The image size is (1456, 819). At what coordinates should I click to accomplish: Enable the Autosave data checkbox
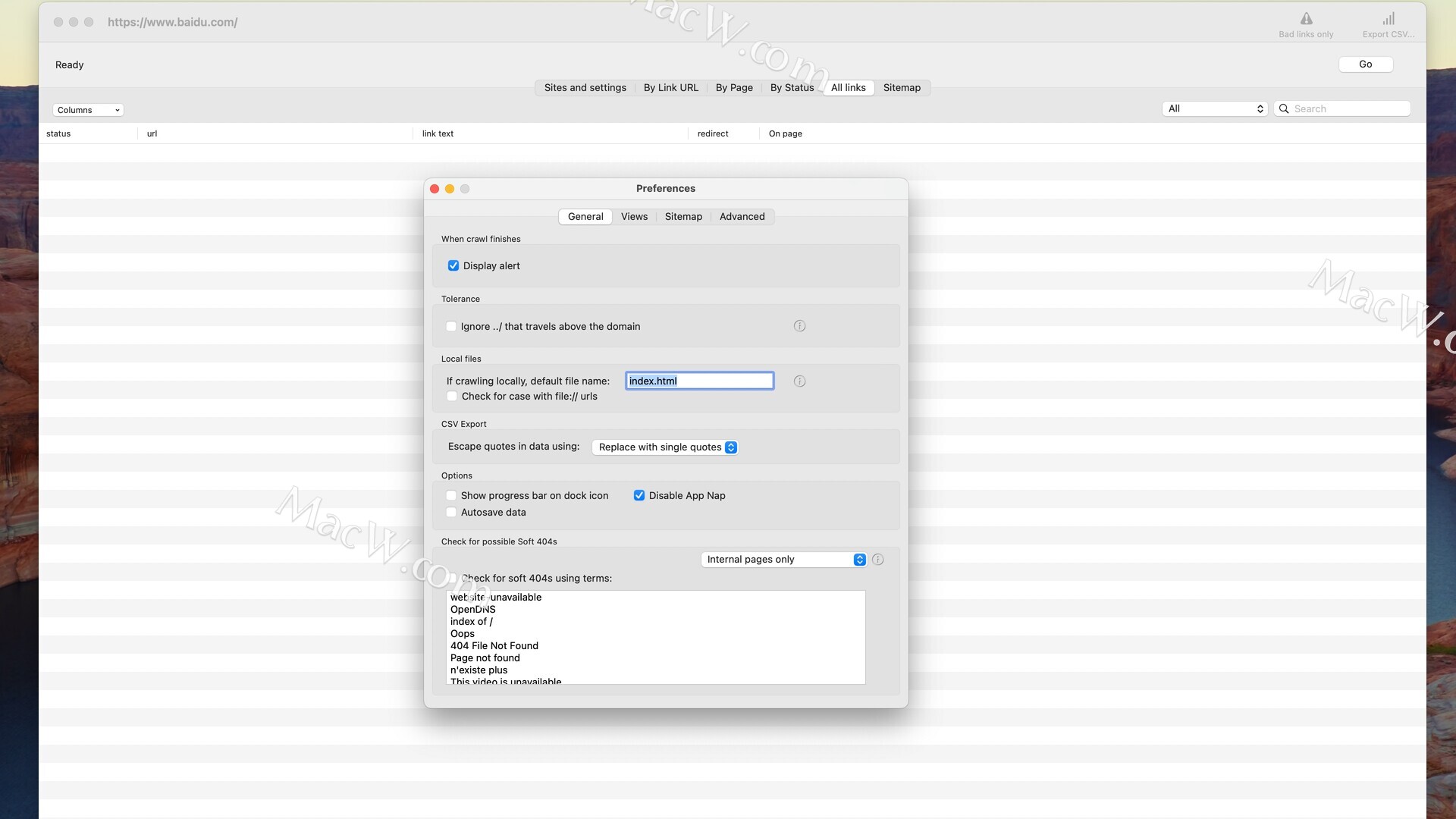pos(451,513)
